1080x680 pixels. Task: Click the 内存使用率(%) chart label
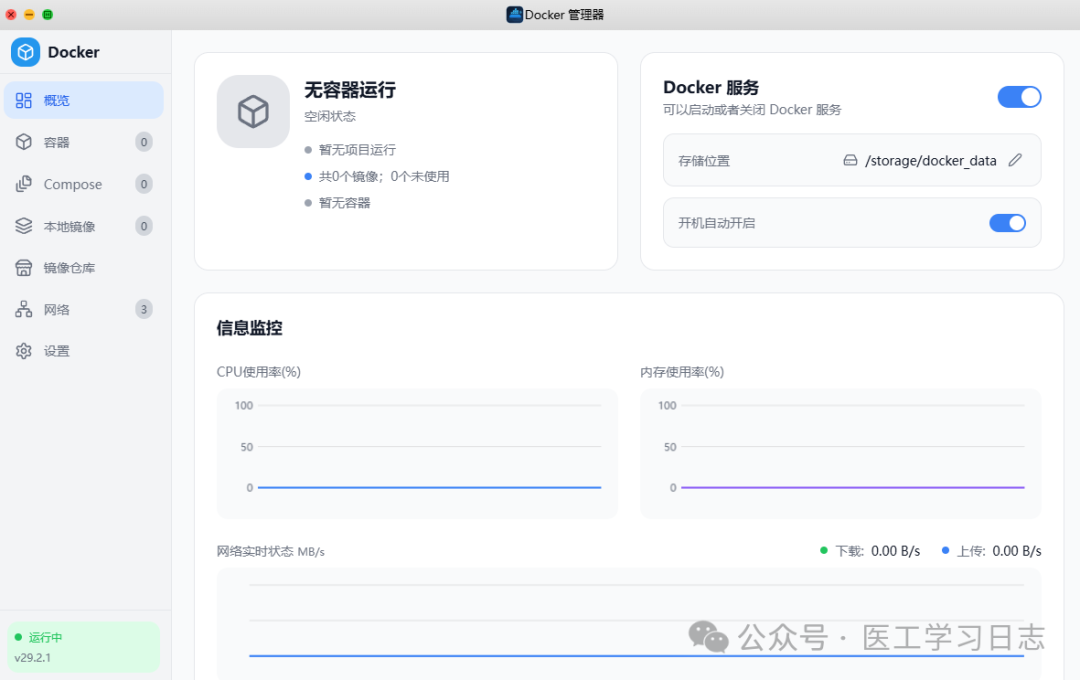pos(682,372)
